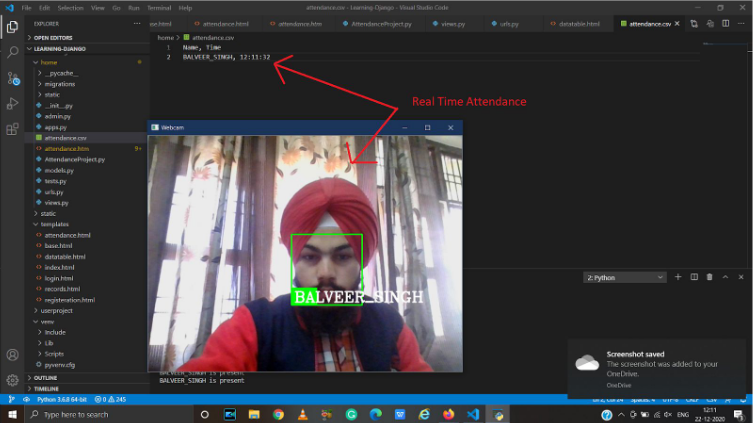The width and height of the screenshot is (753, 423).
Task: Collapse the templates folder
Action: coord(54,224)
